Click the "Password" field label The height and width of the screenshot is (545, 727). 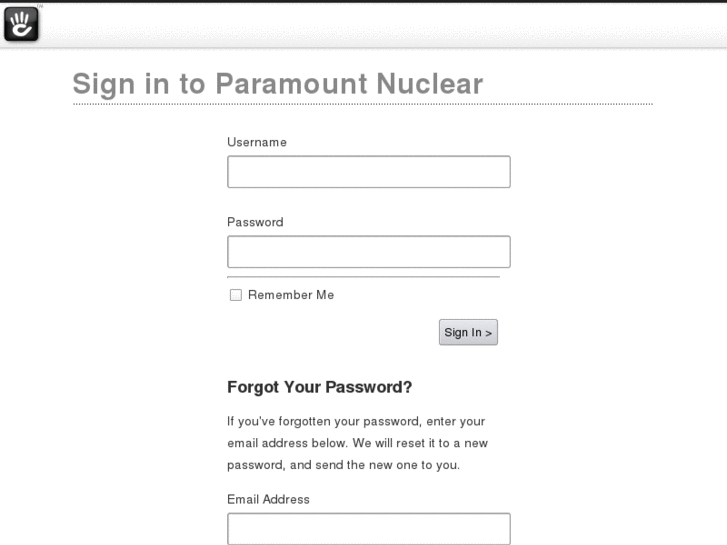pyautogui.click(x=255, y=222)
